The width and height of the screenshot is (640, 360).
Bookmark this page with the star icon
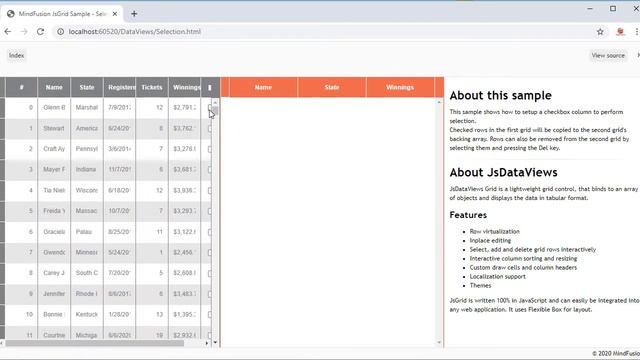(x=600, y=31)
